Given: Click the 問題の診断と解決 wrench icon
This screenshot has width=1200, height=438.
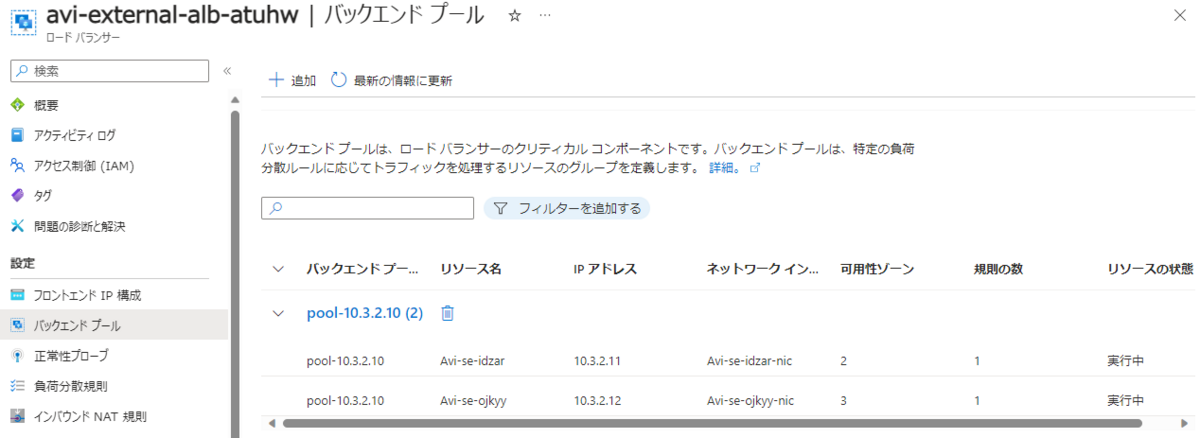Looking at the screenshot, I should pyautogui.click(x=17, y=226).
